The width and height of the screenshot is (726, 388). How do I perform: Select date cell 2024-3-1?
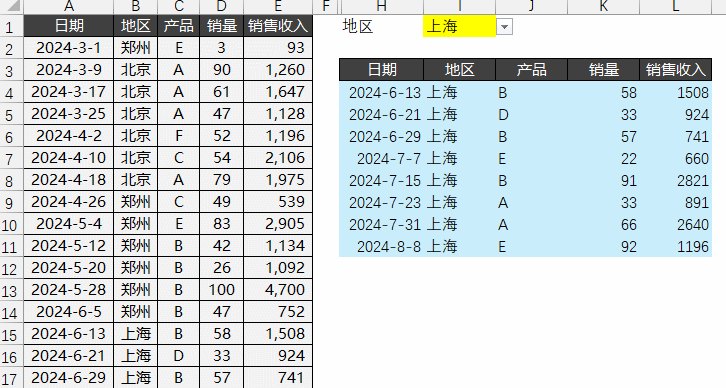pos(69,48)
